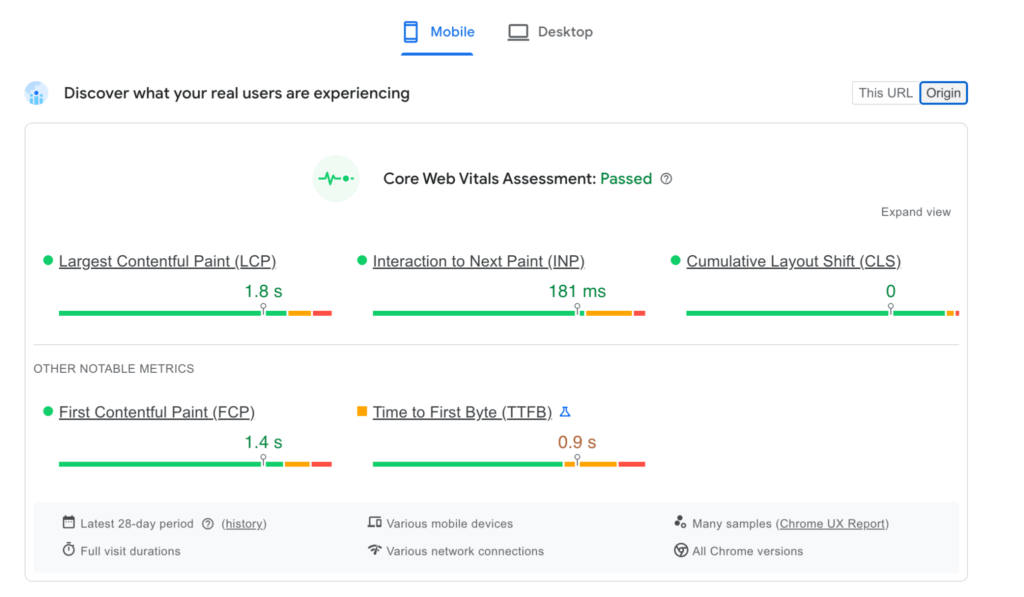Click the LCP distribution bar marker
The image size is (1024, 597).
tap(263, 309)
